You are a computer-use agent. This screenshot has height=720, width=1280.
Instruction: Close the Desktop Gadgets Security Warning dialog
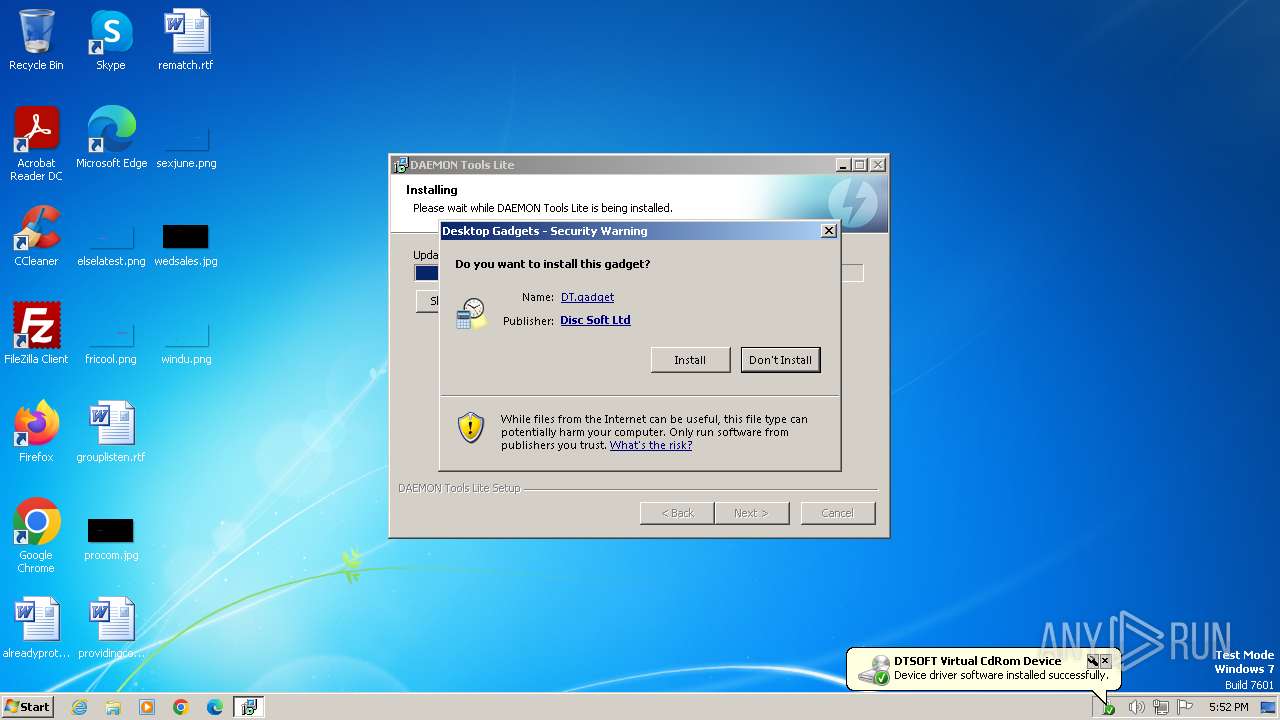tap(828, 231)
